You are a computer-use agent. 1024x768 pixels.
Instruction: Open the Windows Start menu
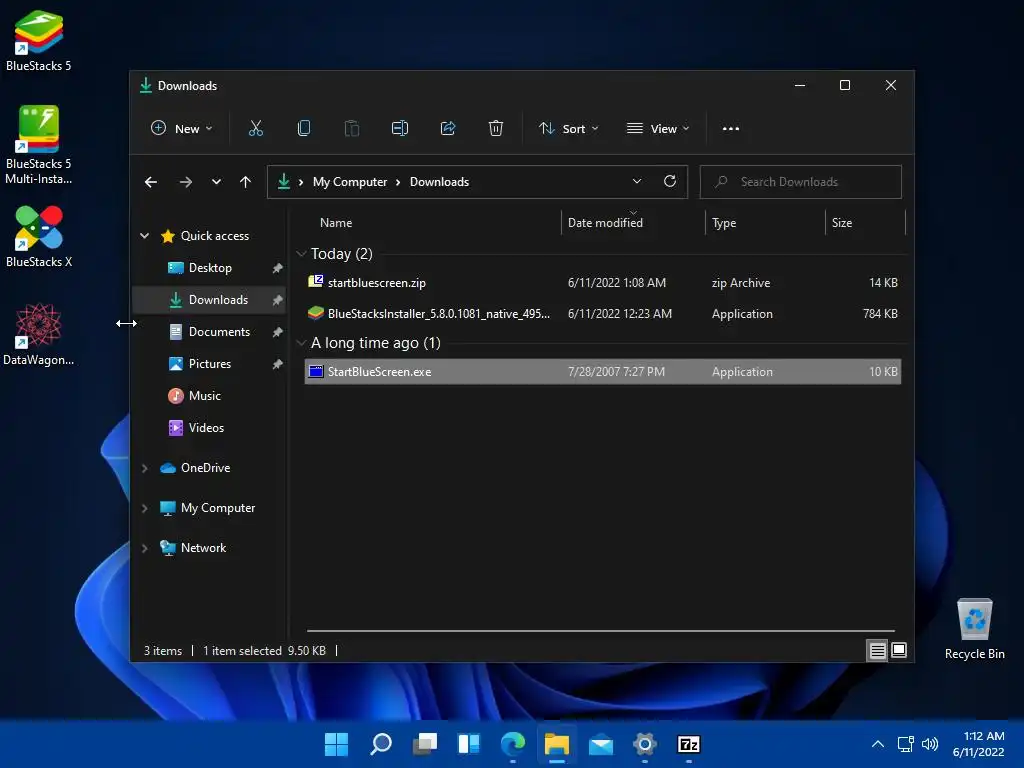click(x=336, y=744)
